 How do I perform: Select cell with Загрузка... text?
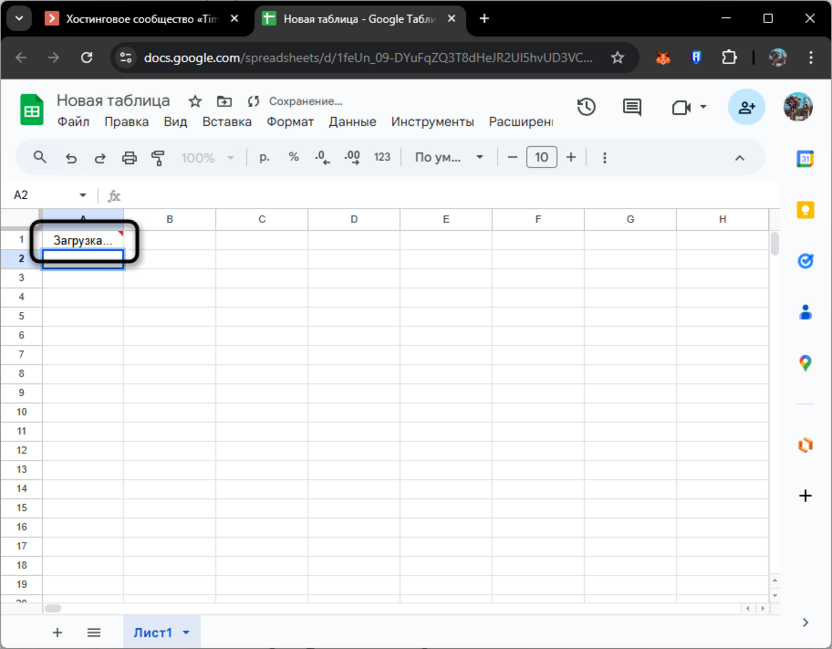coord(83,240)
